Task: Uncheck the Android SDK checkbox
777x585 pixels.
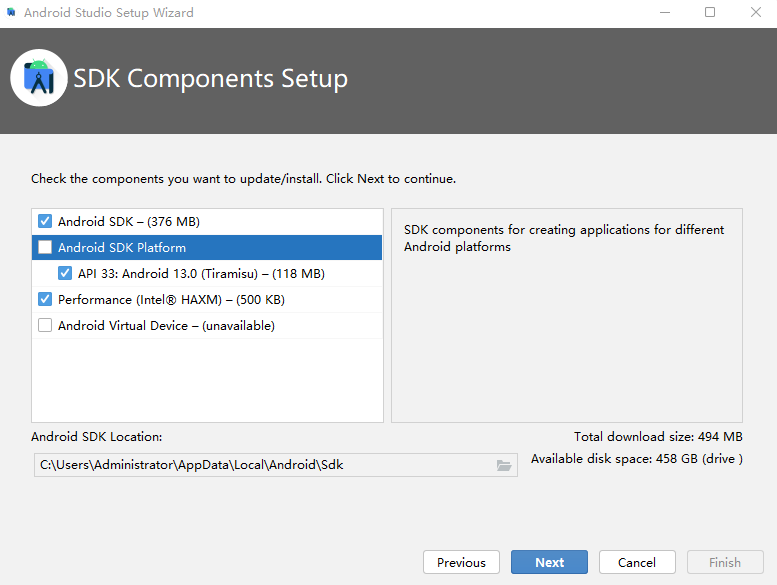Action: click(45, 221)
